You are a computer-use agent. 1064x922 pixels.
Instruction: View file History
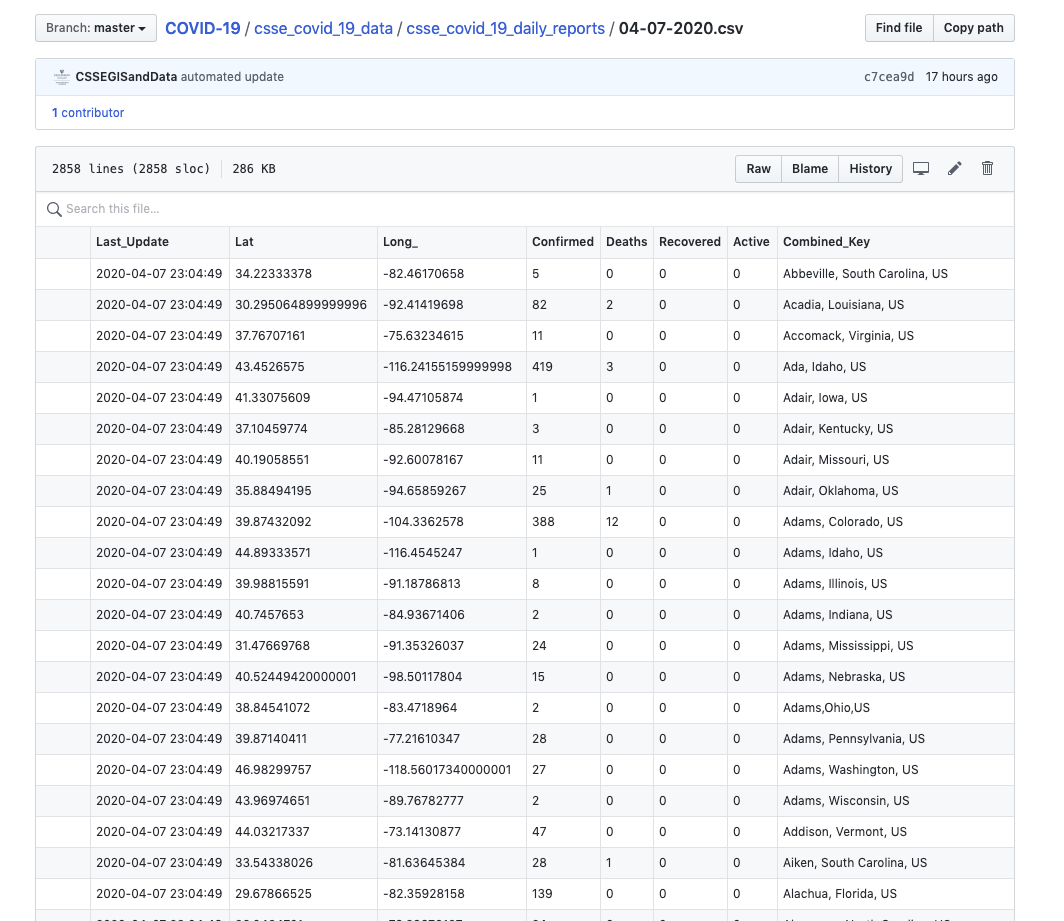coord(870,169)
